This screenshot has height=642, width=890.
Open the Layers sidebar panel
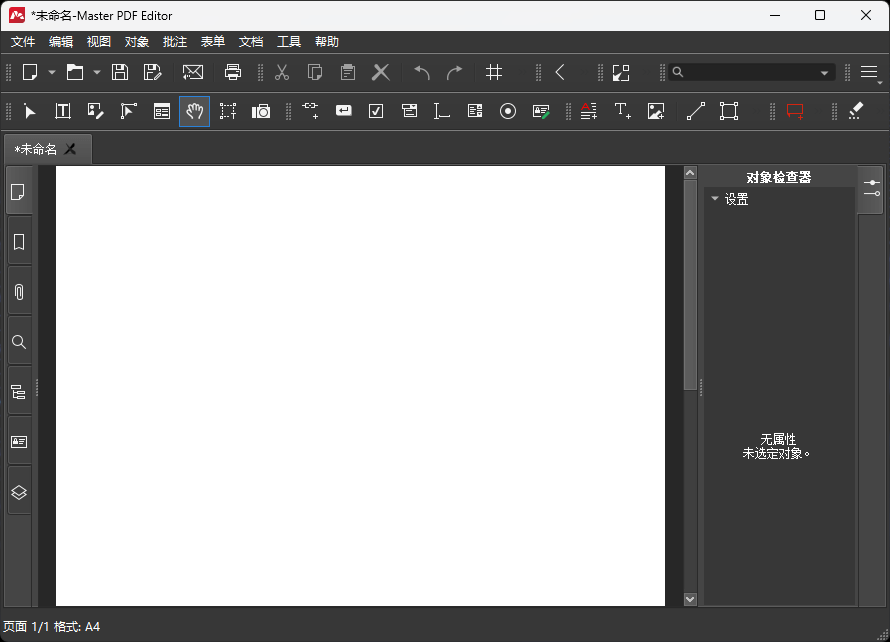[18, 491]
